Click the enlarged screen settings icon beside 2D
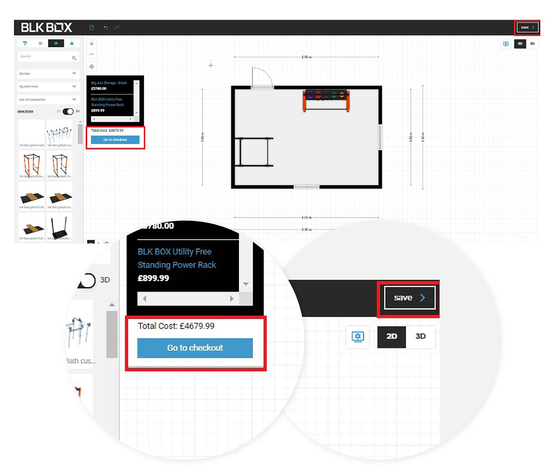The image size is (550, 476). click(x=358, y=337)
